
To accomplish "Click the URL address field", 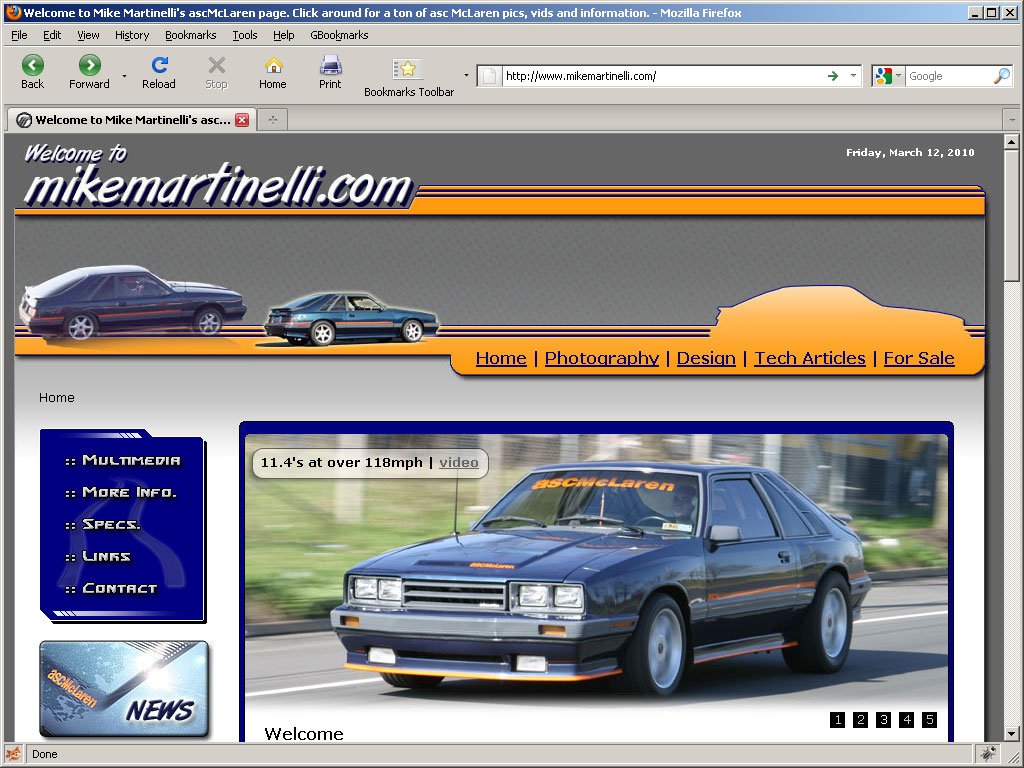I will (x=663, y=76).
